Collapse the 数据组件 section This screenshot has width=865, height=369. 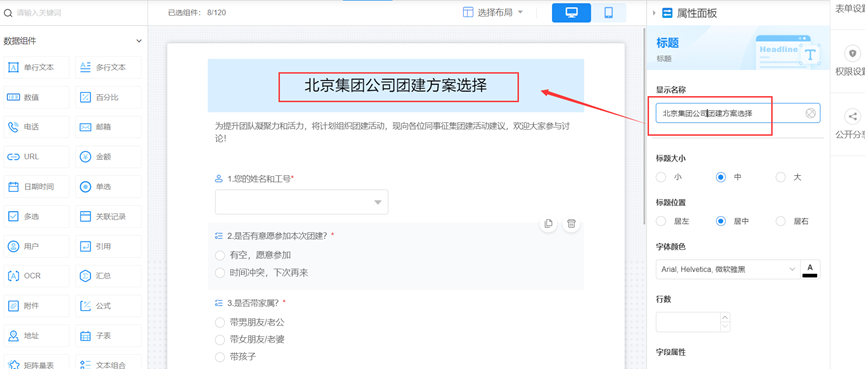[139, 41]
